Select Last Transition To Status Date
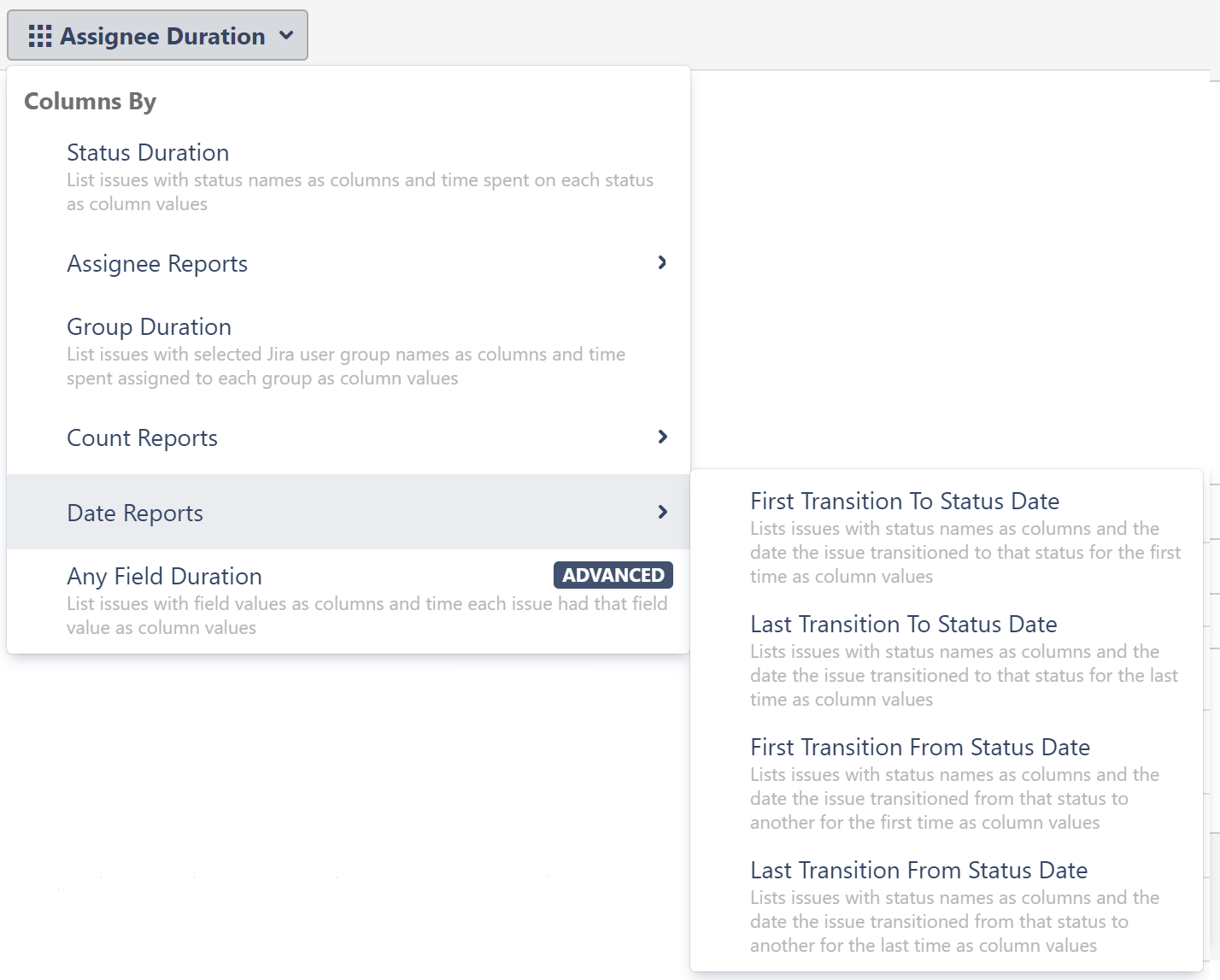The image size is (1220, 980). 903,624
